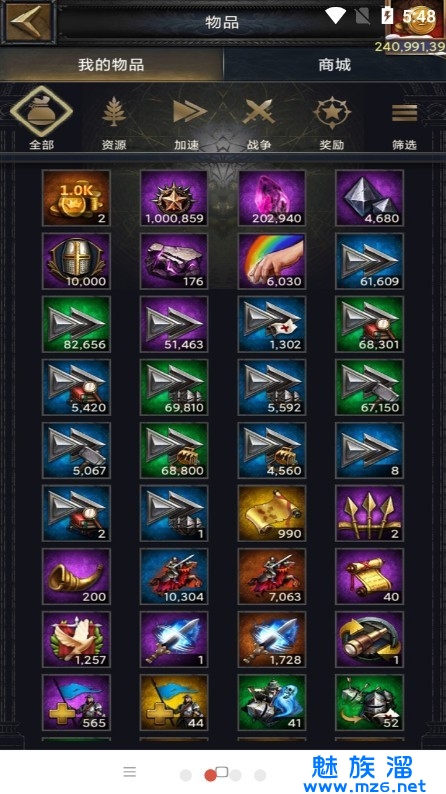Tap the treasure map scroll showing 990
The width and height of the screenshot is (446, 794).
(x=272, y=513)
